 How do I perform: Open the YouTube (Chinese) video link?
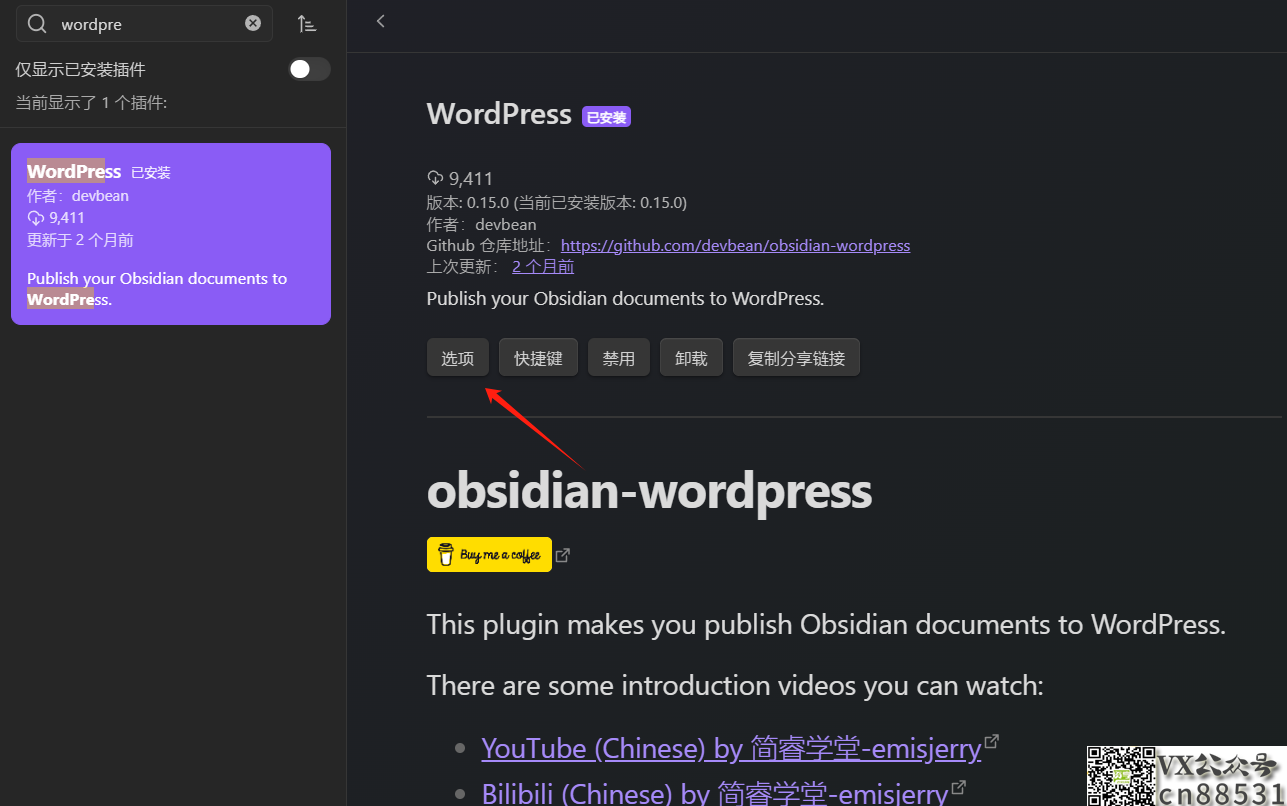tap(731, 748)
